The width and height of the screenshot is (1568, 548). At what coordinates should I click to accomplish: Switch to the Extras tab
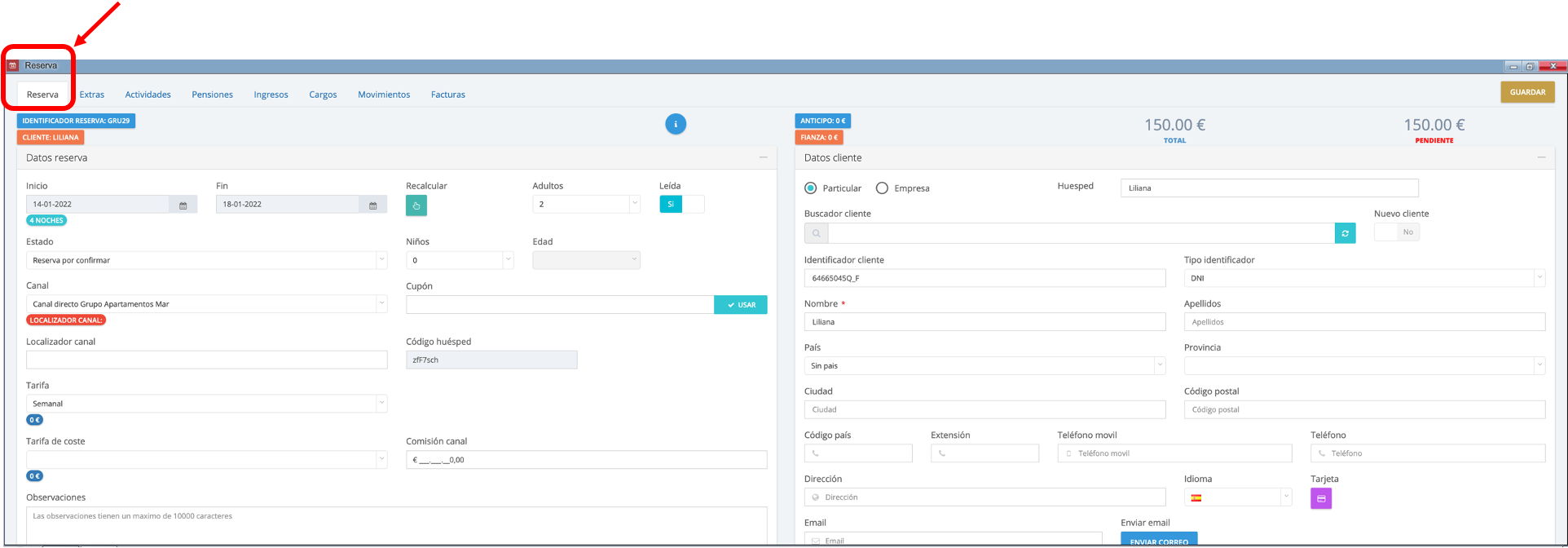tap(92, 95)
